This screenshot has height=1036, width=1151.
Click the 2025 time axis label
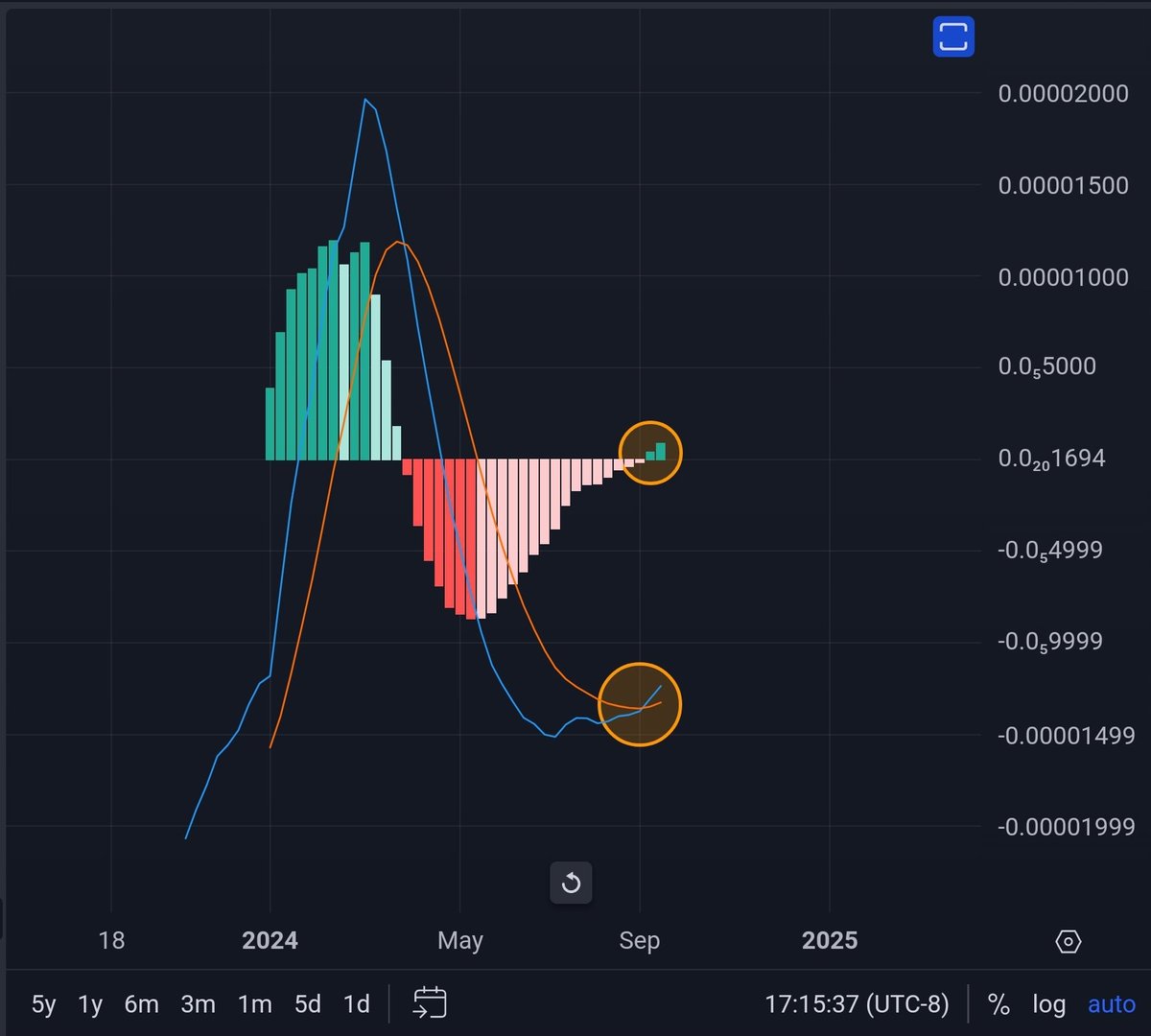pos(830,940)
